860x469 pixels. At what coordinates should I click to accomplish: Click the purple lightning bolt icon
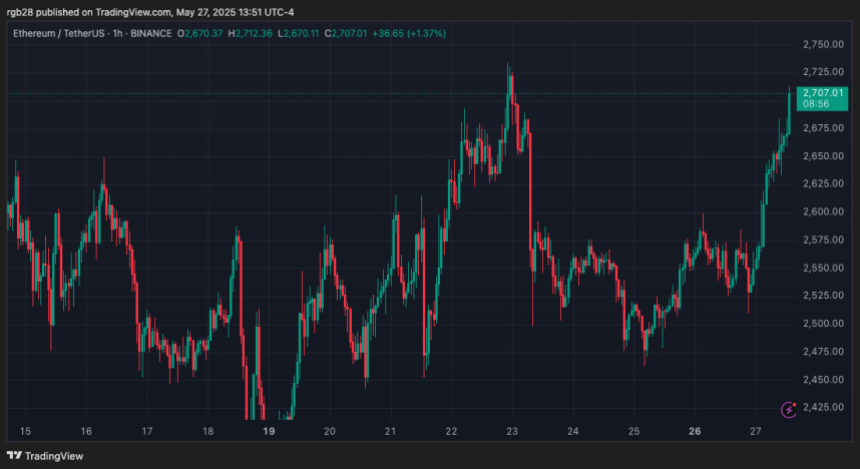(790, 408)
